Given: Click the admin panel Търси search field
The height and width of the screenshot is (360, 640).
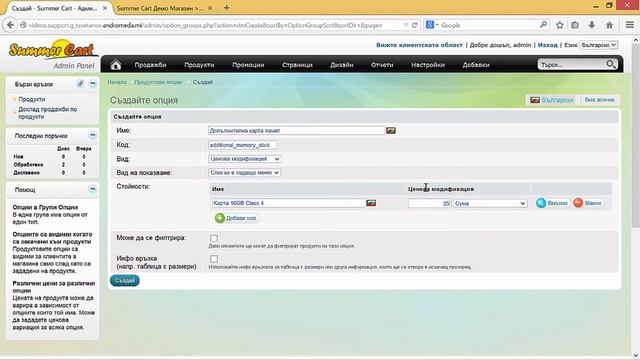Looking at the screenshot, I should tap(572, 64).
